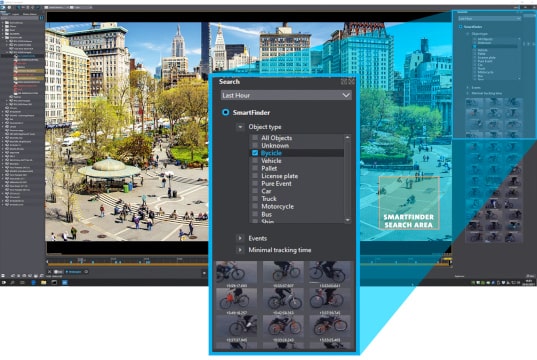Check the Truck object type in the enlarged list
The image size is (537, 360).
255,199
